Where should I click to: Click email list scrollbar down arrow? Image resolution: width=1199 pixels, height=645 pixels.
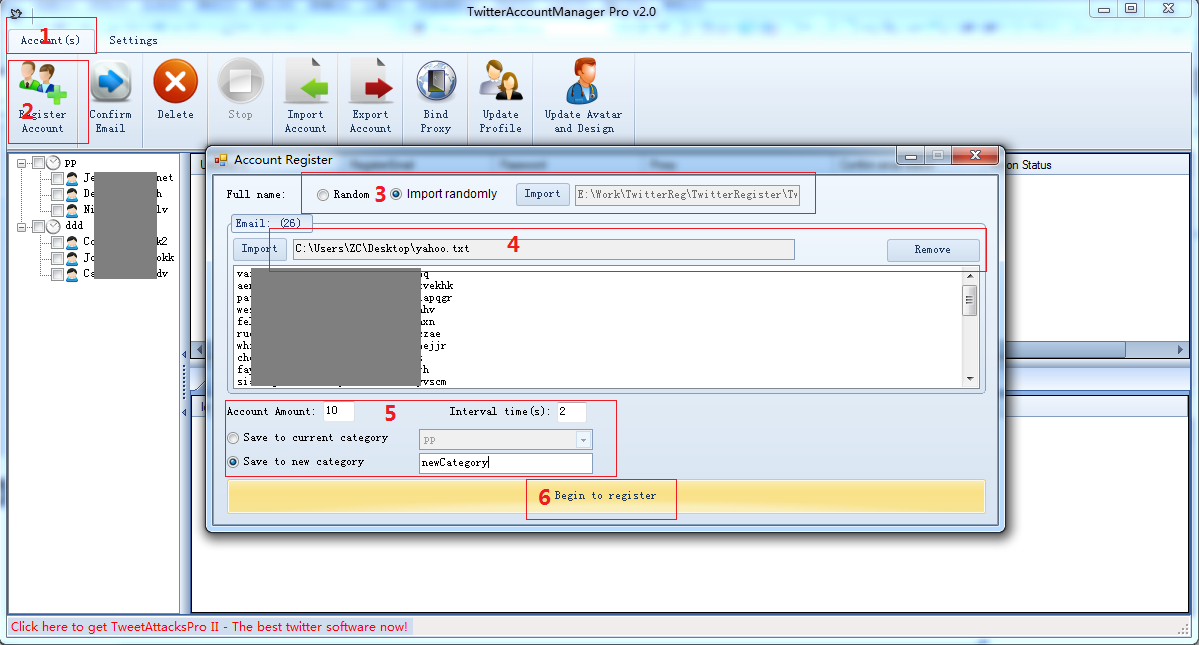[x=970, y=379]
